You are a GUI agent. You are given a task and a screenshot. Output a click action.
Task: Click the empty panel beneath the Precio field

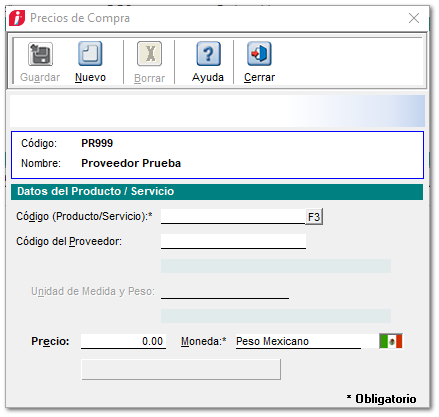181,369
